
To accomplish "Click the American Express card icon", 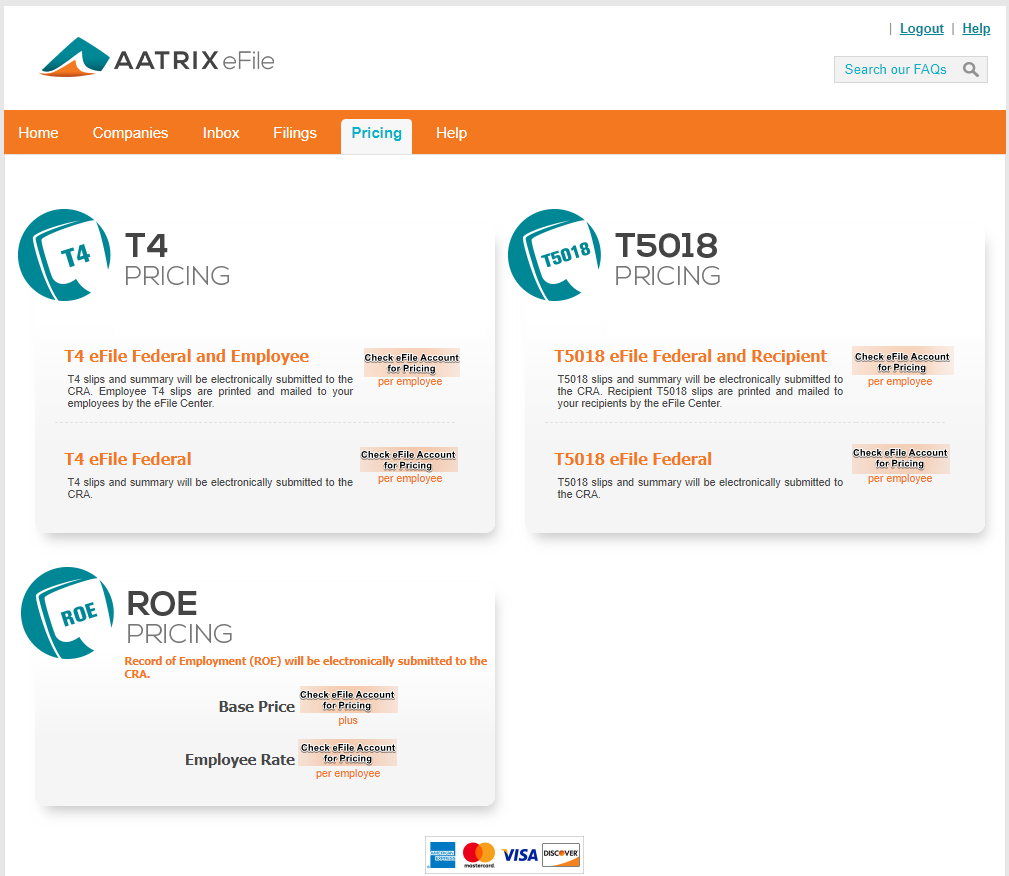I will [442, 855].
